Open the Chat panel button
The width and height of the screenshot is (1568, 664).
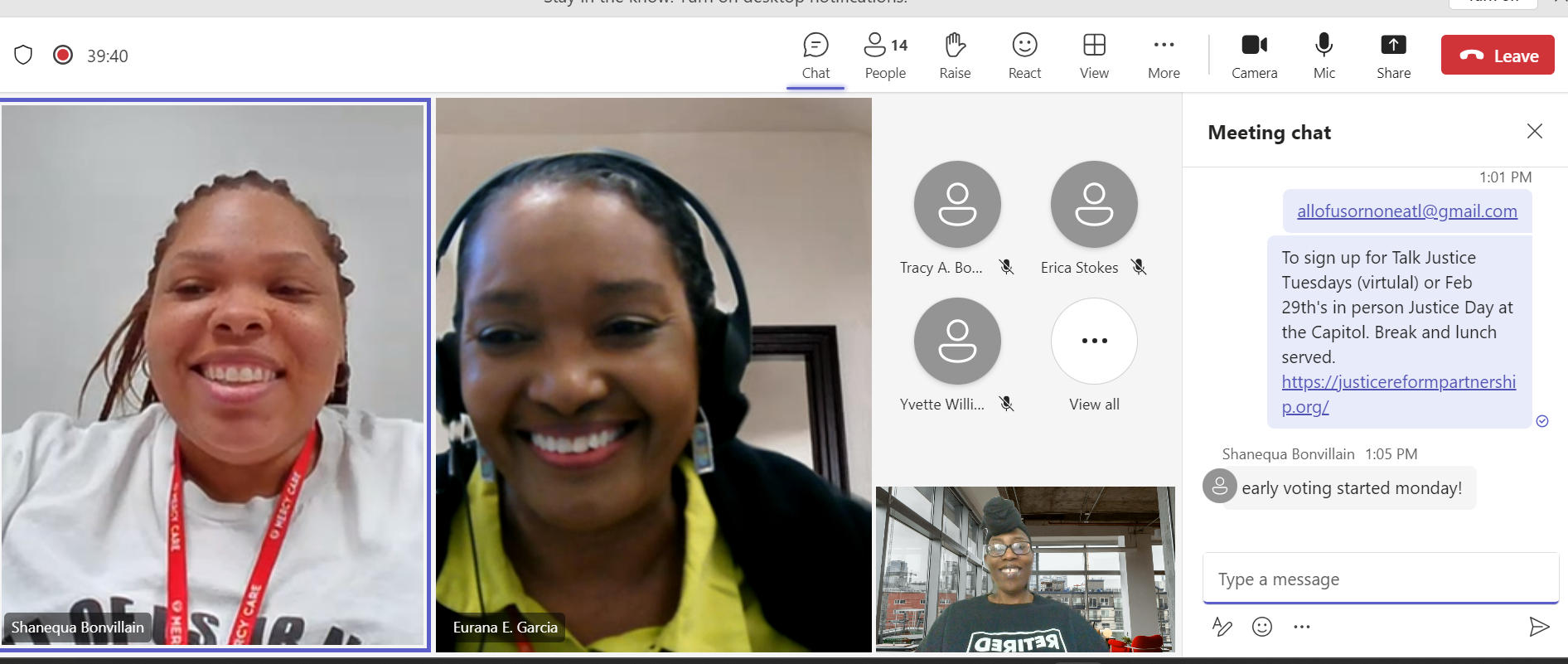coord(815,56)
